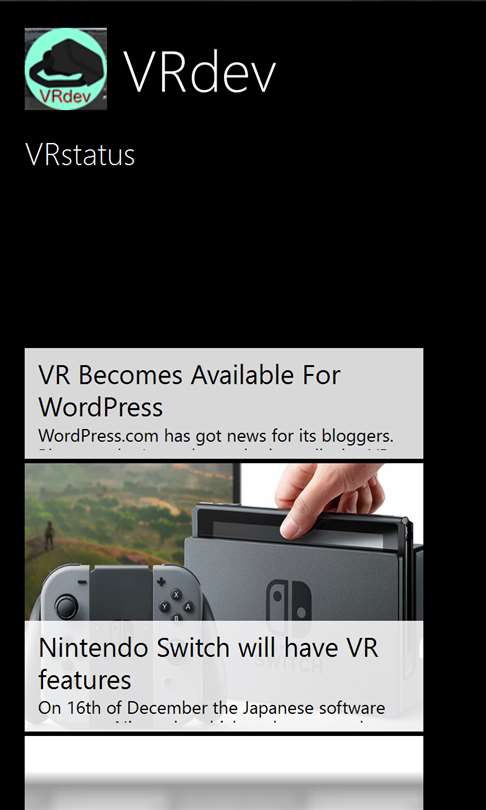Click the Joy-Con grip center piece

coord(121,593)
